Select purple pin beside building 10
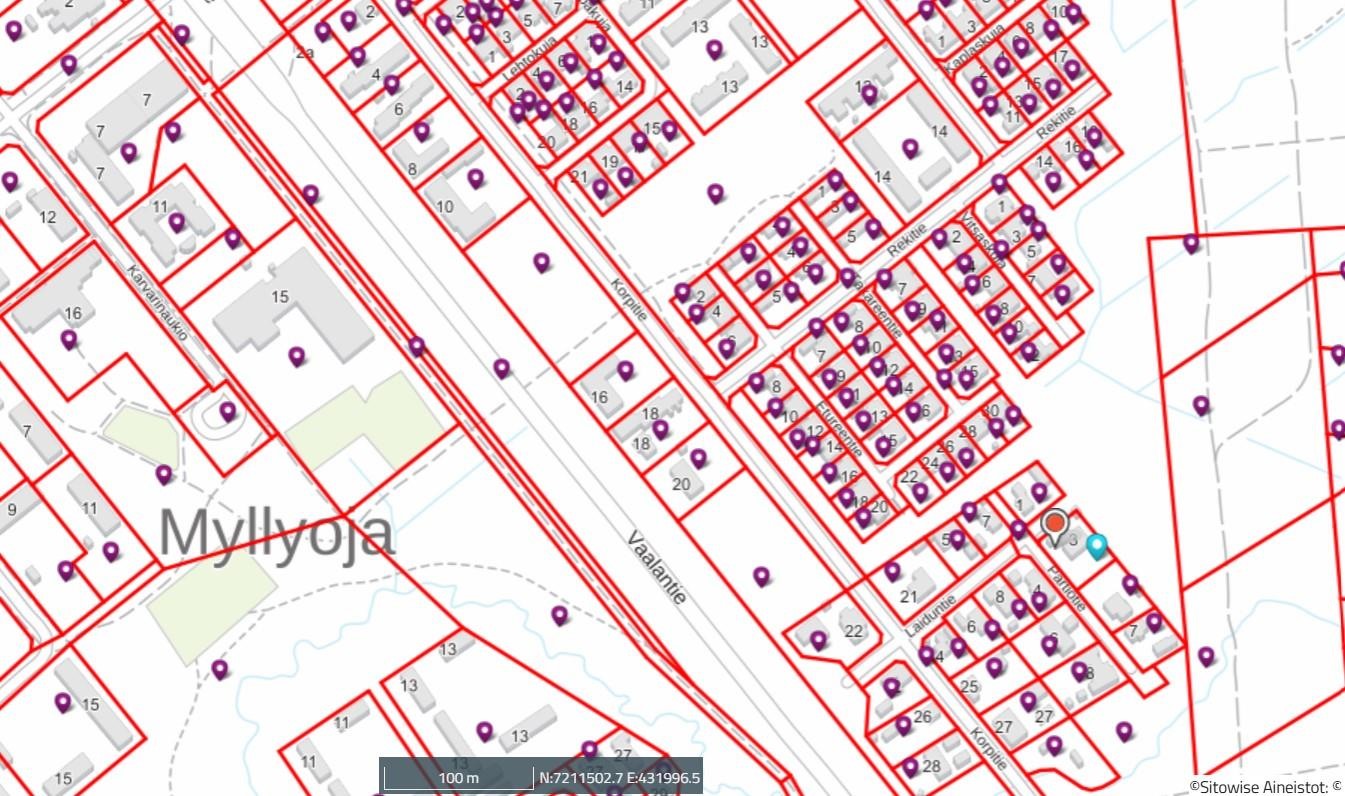 pyautogui.click(x=476, y=178)
